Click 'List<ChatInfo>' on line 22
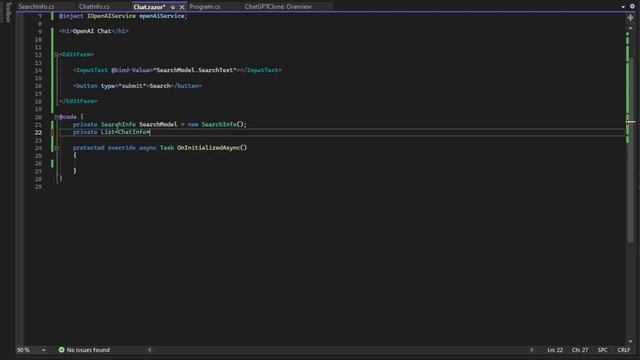The width and height of the screenshot is (640, 360). (x=125, y=132)
